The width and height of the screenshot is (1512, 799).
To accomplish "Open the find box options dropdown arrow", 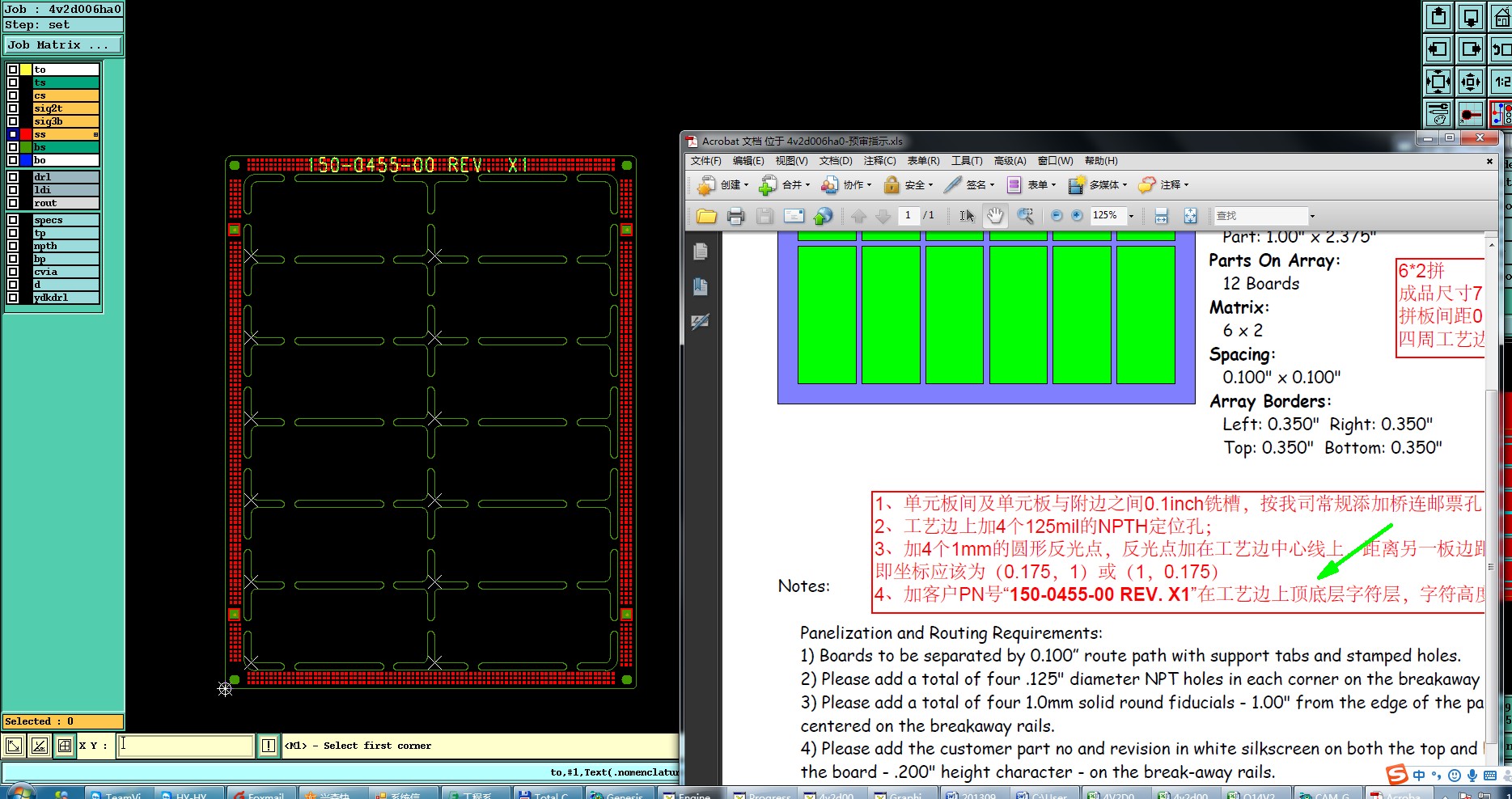I will pos(1312,216).
